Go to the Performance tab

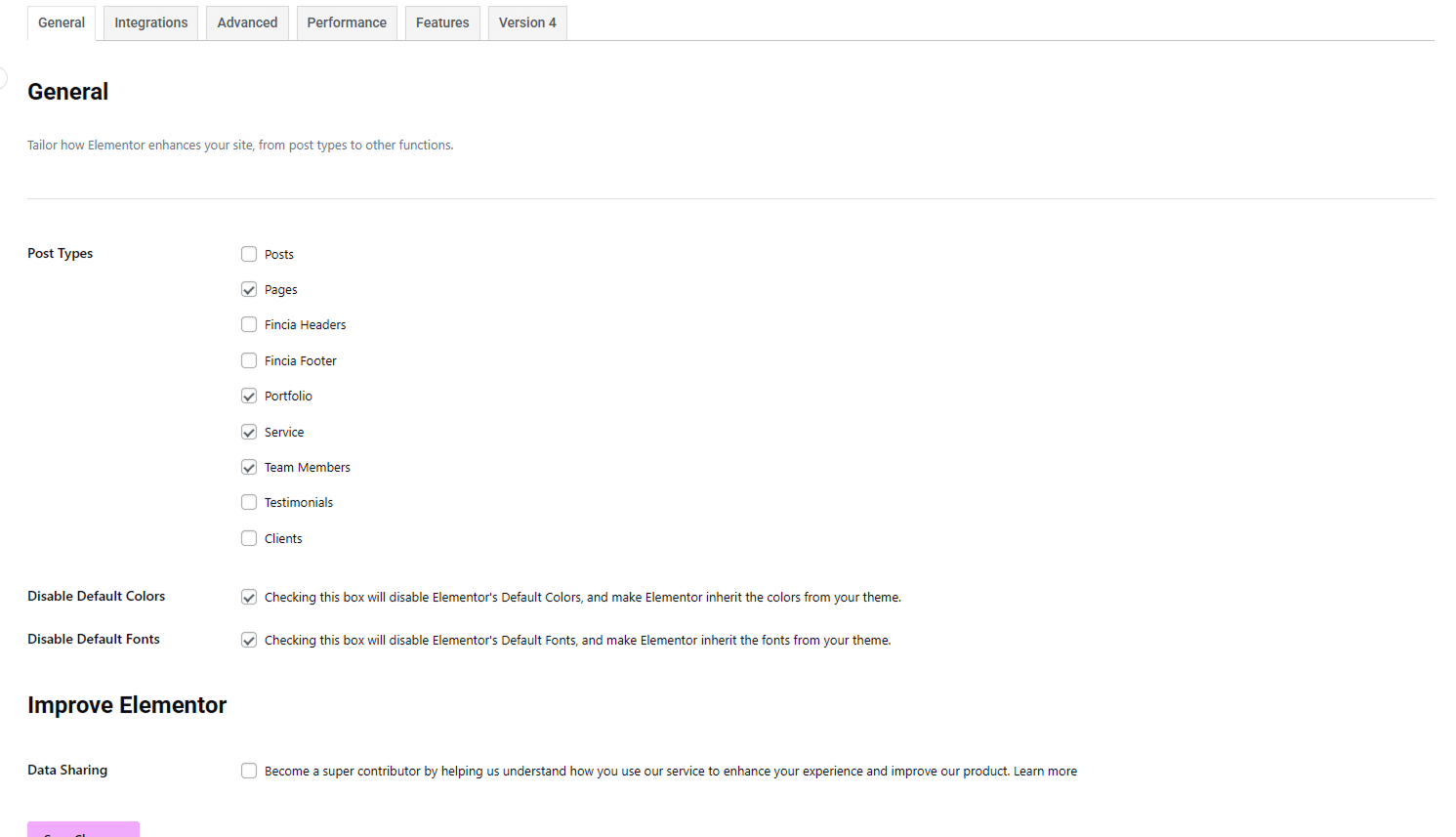tap(347, 22)
